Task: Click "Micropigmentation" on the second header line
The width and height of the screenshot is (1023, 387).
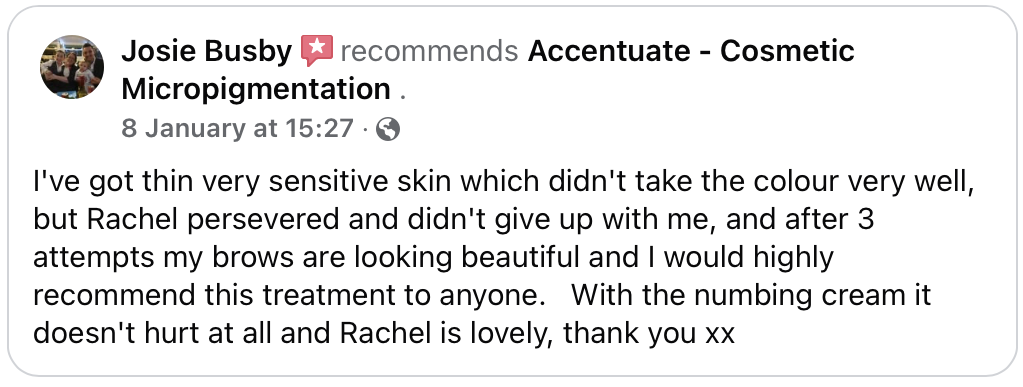Action: pos(256,89)
